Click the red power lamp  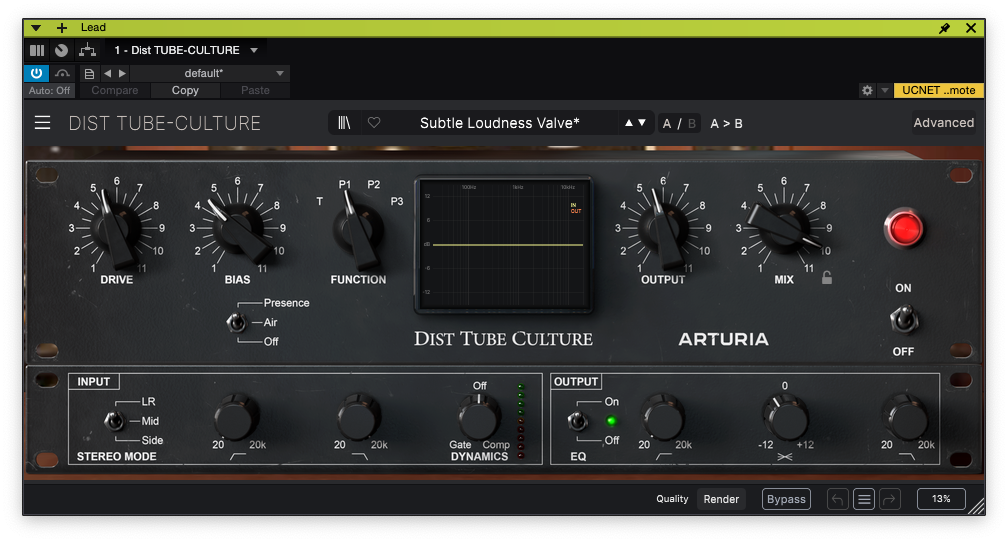pyautogui.click(x=904, y=229)
